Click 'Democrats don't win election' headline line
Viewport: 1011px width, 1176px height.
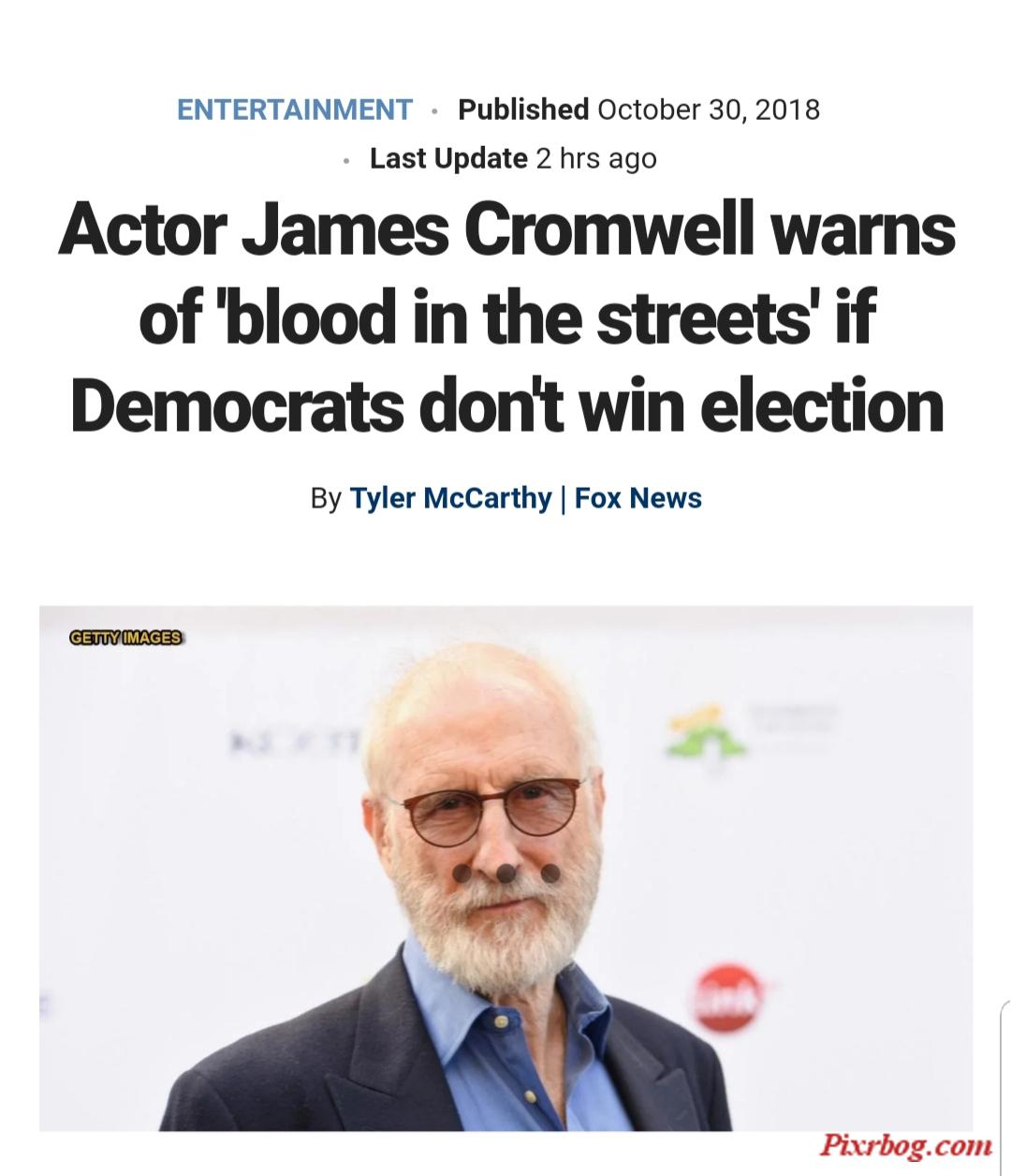pyautogui.click(x=506, y=404)
